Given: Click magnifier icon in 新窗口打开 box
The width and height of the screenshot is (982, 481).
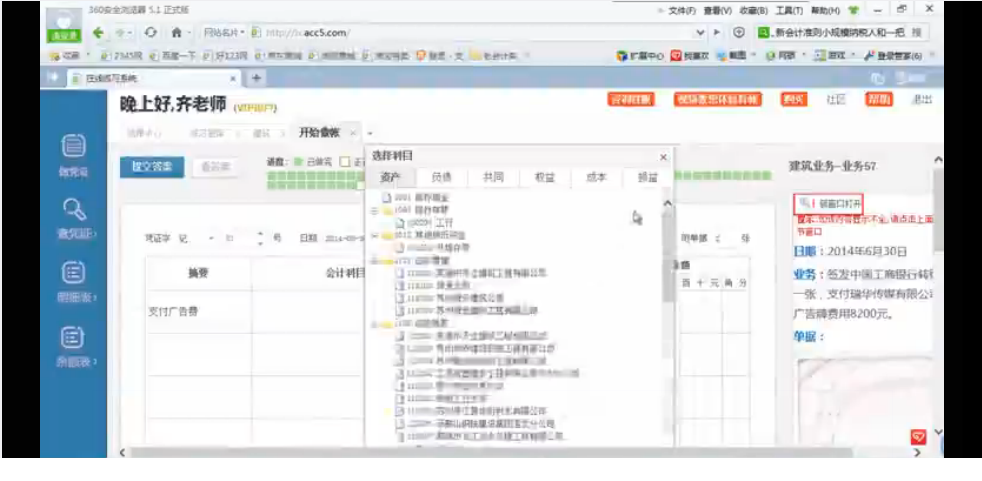Looking at the screenshot, I should coord(805,203).
